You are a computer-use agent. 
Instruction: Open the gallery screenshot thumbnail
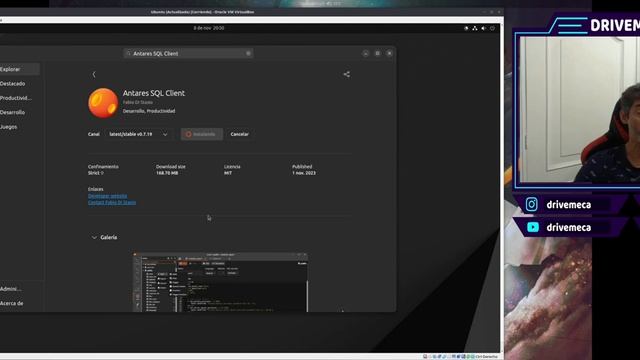[x=220, y=282]
